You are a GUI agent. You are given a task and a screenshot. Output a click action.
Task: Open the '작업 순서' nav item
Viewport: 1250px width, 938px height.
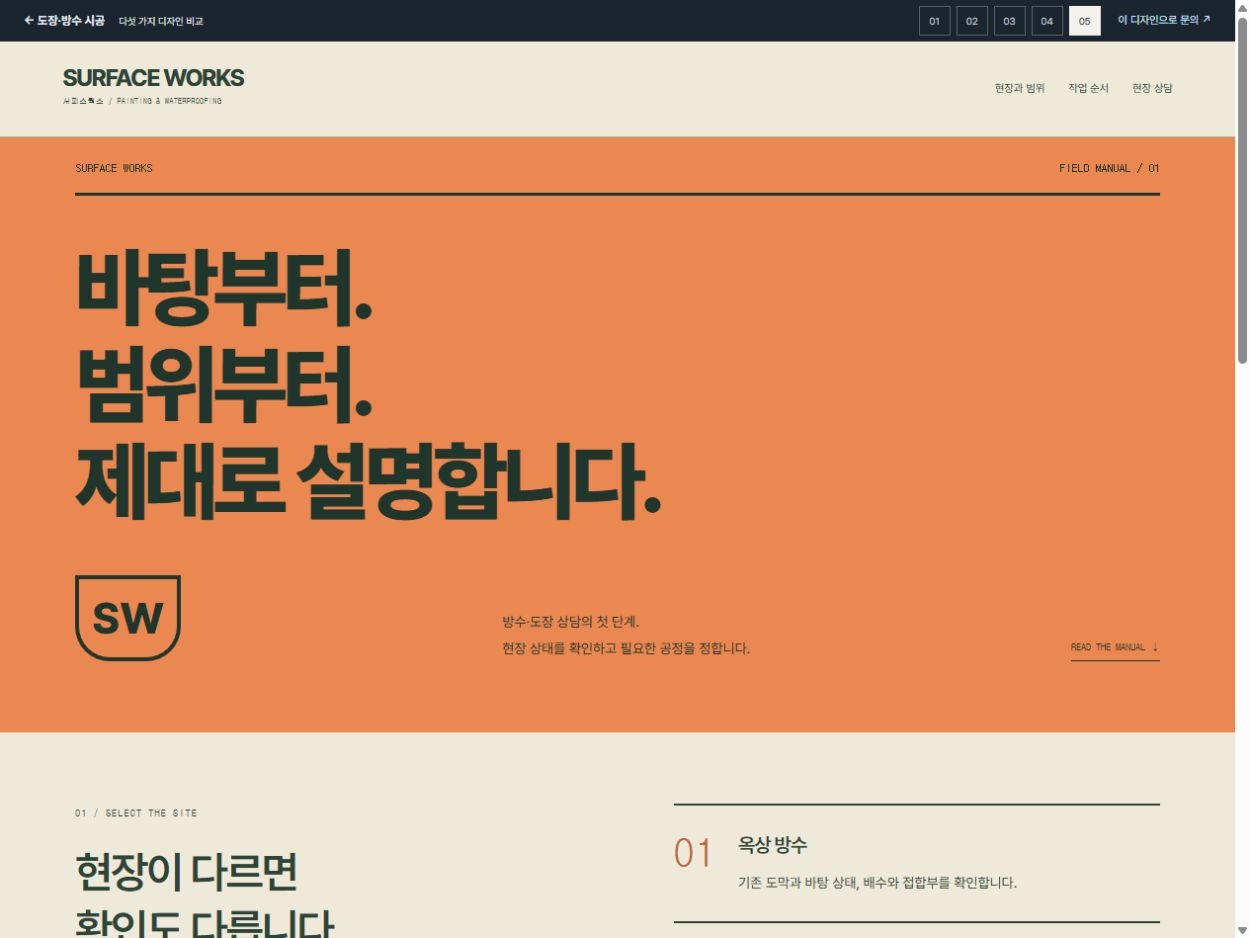pos(1088,88)
